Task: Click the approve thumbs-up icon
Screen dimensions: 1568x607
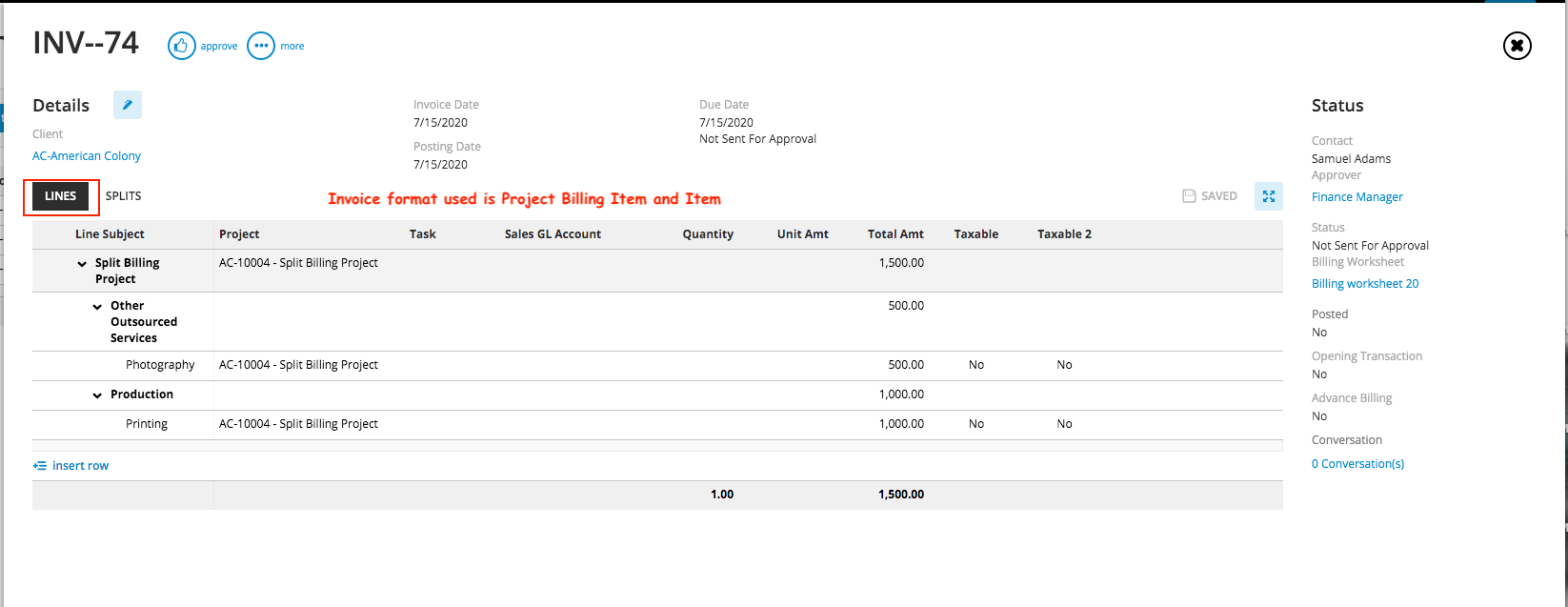Action: (x=182, y=46)
